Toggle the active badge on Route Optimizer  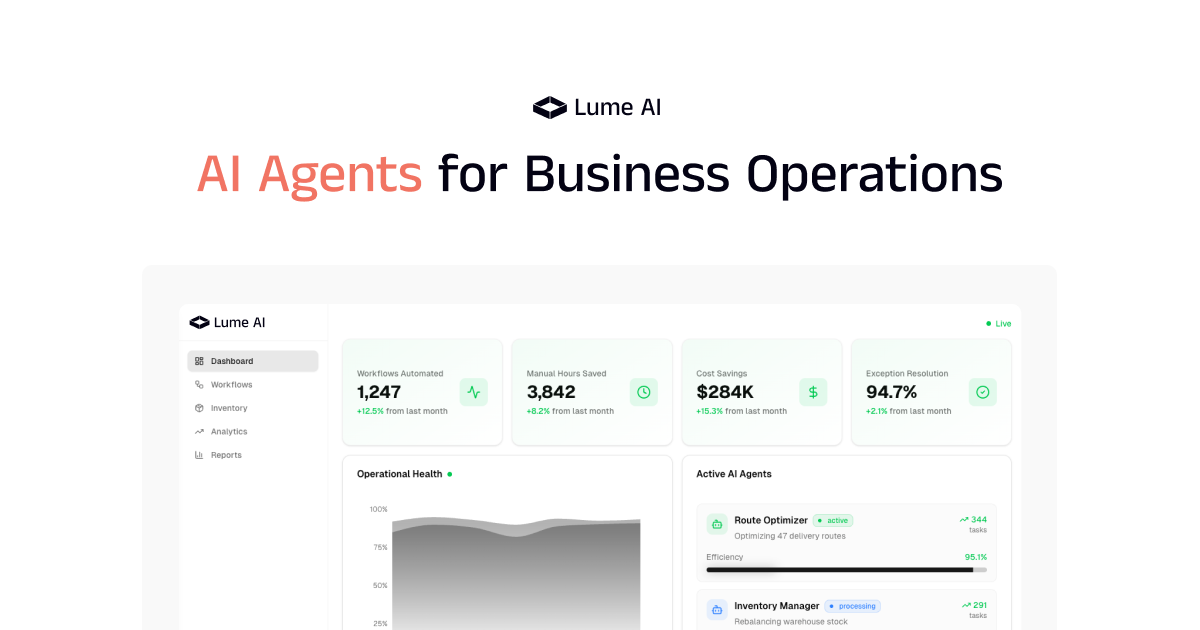tap(833, 520)
